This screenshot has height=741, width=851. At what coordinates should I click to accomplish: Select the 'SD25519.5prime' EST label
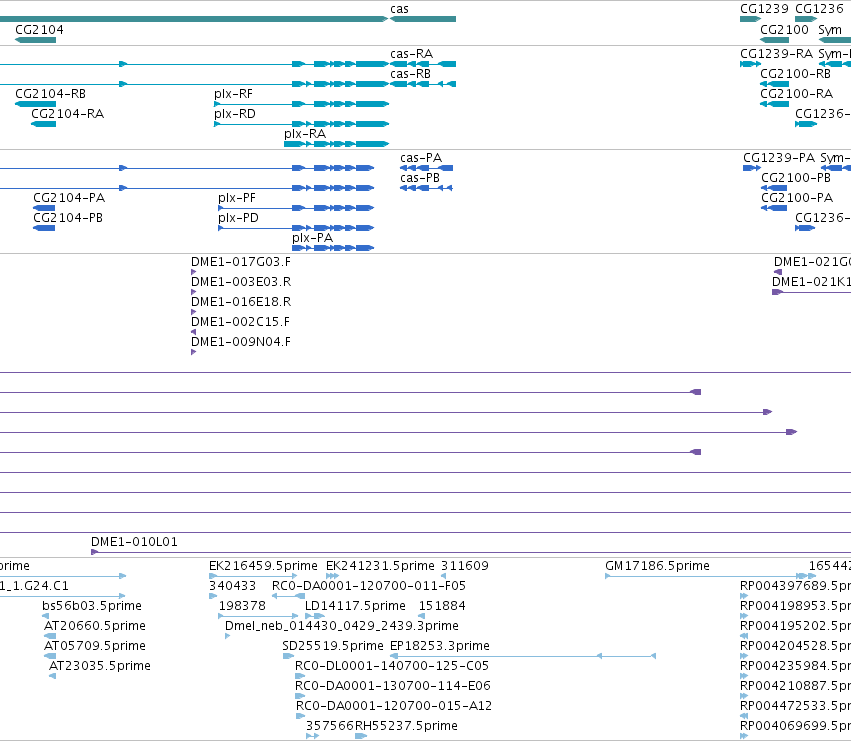coord(333,646)
